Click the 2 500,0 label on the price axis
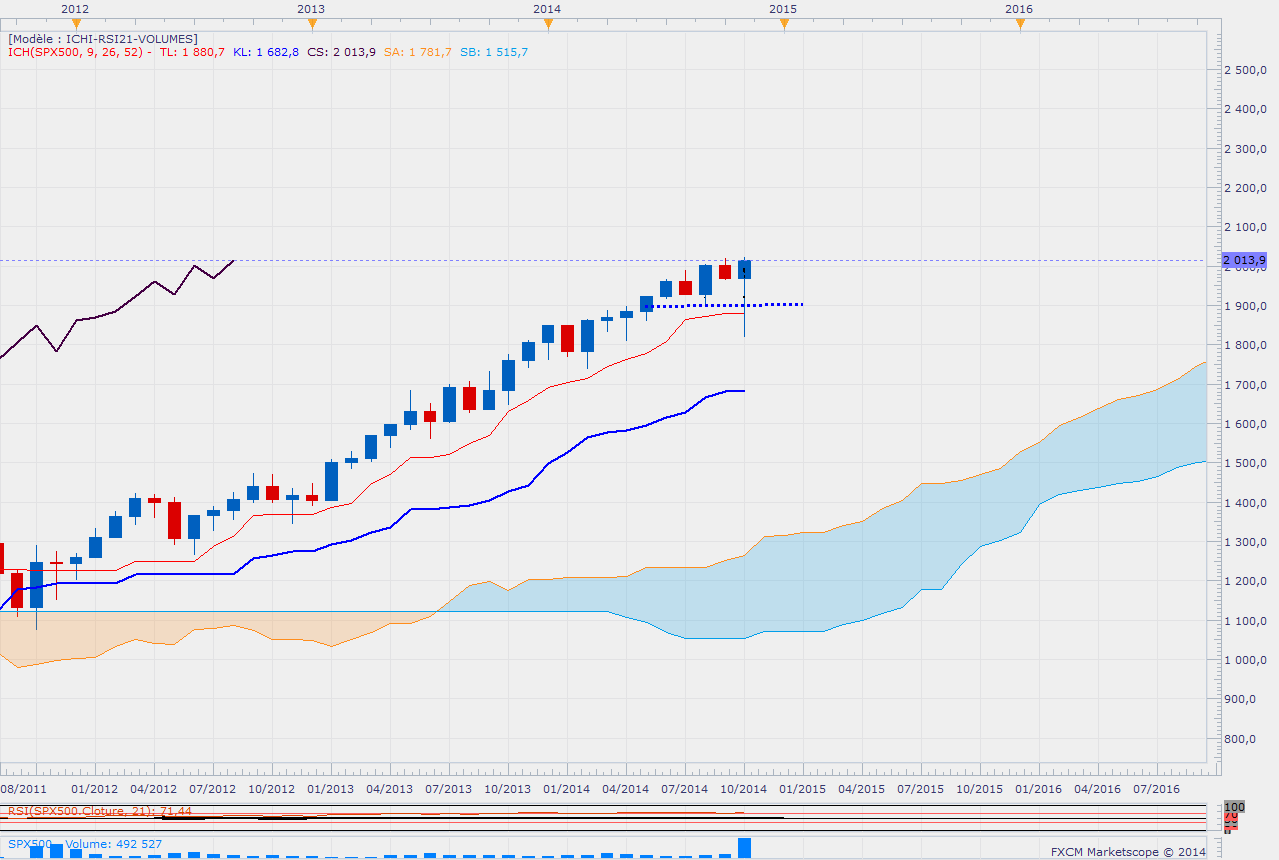This screenshot has width=1279, height=860. pyautogui.click(x=1247, y=70)
